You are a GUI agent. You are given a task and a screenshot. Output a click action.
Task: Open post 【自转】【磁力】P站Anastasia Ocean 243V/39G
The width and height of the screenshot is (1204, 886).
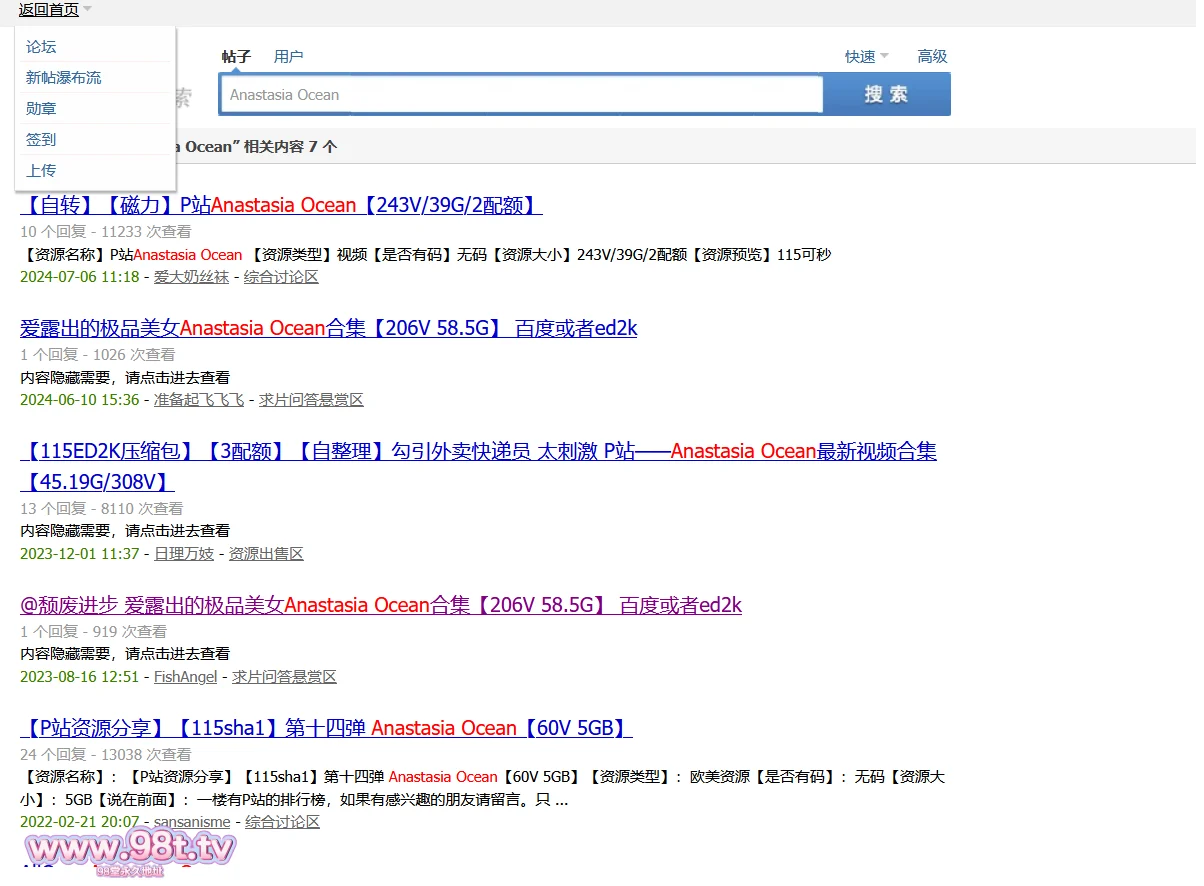tap(281, 205)
